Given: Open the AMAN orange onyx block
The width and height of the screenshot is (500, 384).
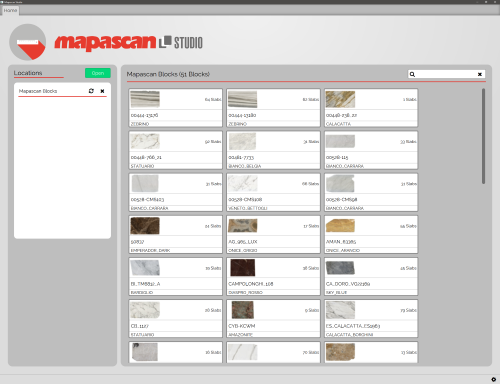Looking at the screenshot, I should click(x=371, y=234).
